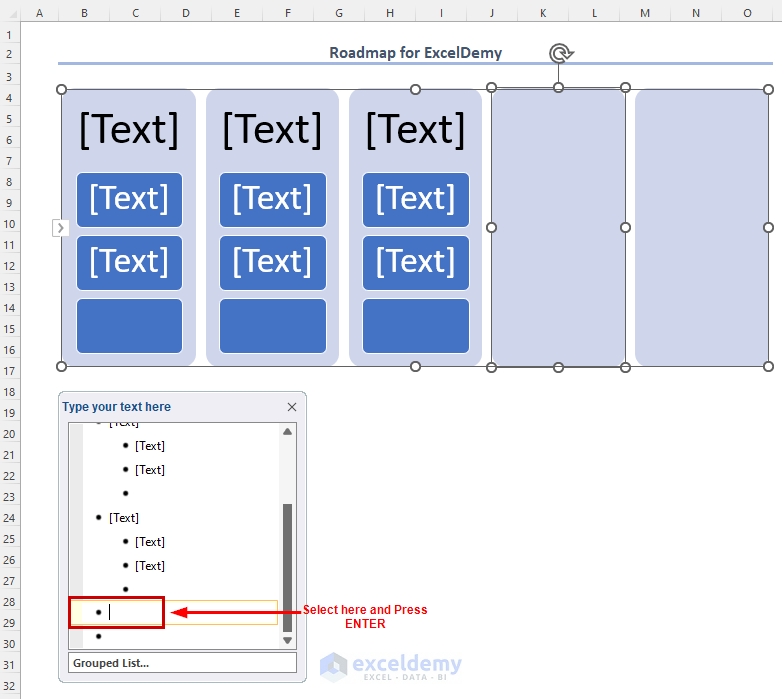This screenshot has height=699, width=782.
Task: Select the last empty bullet in text pane
Action: click(x=99, y=636)
